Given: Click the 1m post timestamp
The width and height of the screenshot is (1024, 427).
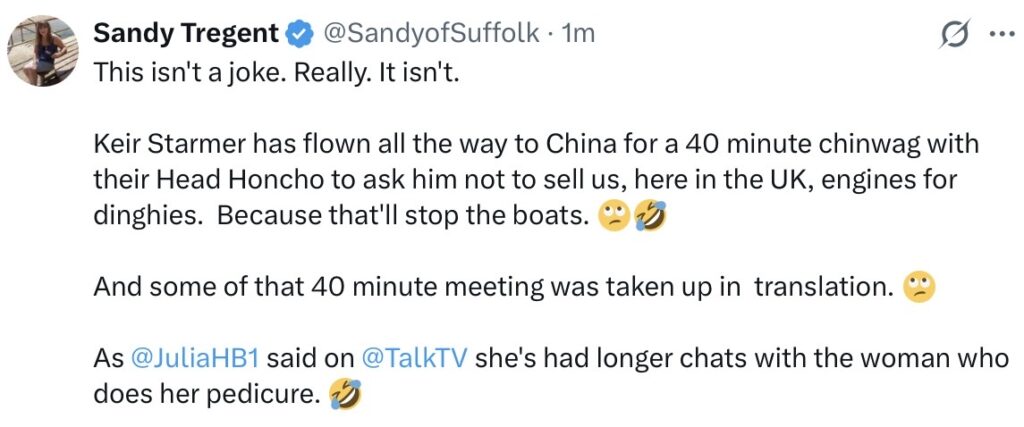Looking at the screenshot, I should pyautogui.click(x=579, y=34).
